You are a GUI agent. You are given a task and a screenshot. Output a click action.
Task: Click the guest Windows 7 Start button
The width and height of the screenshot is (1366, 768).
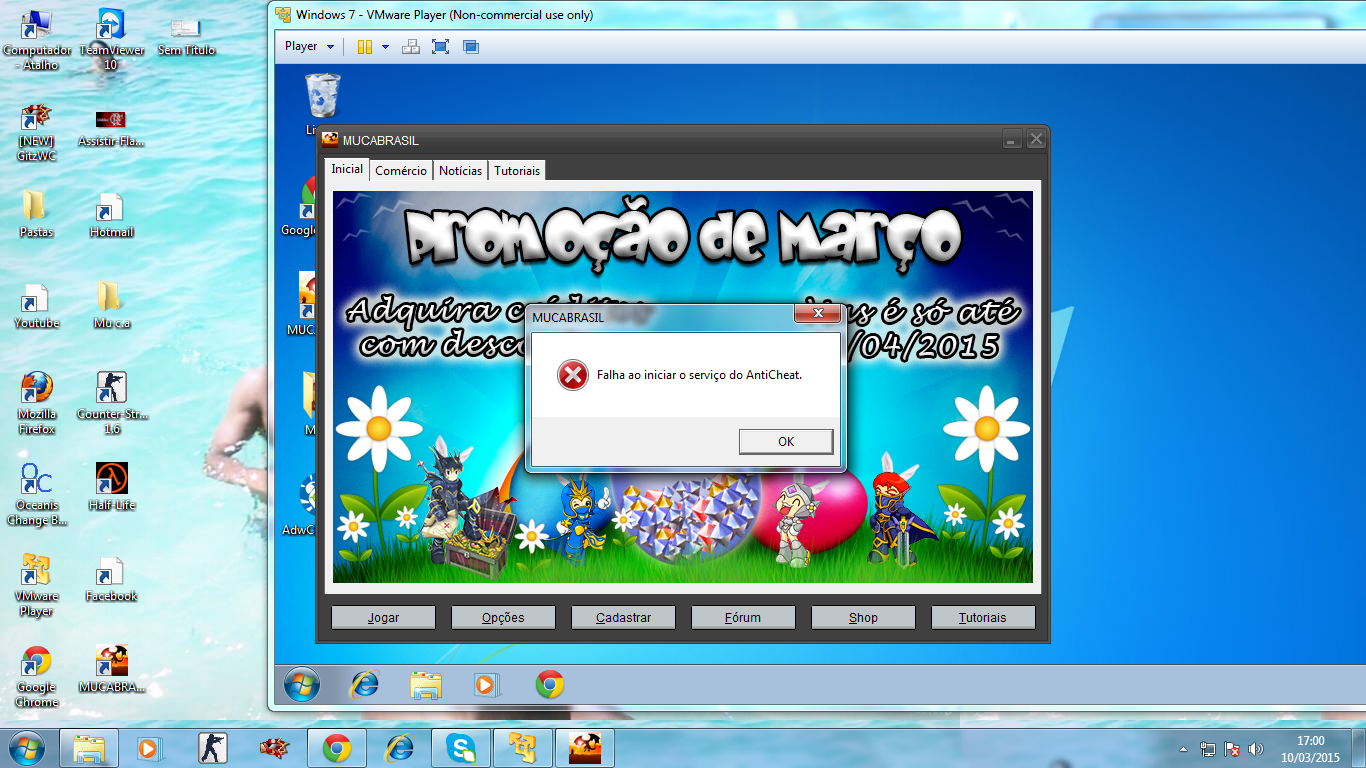(301, 685)
